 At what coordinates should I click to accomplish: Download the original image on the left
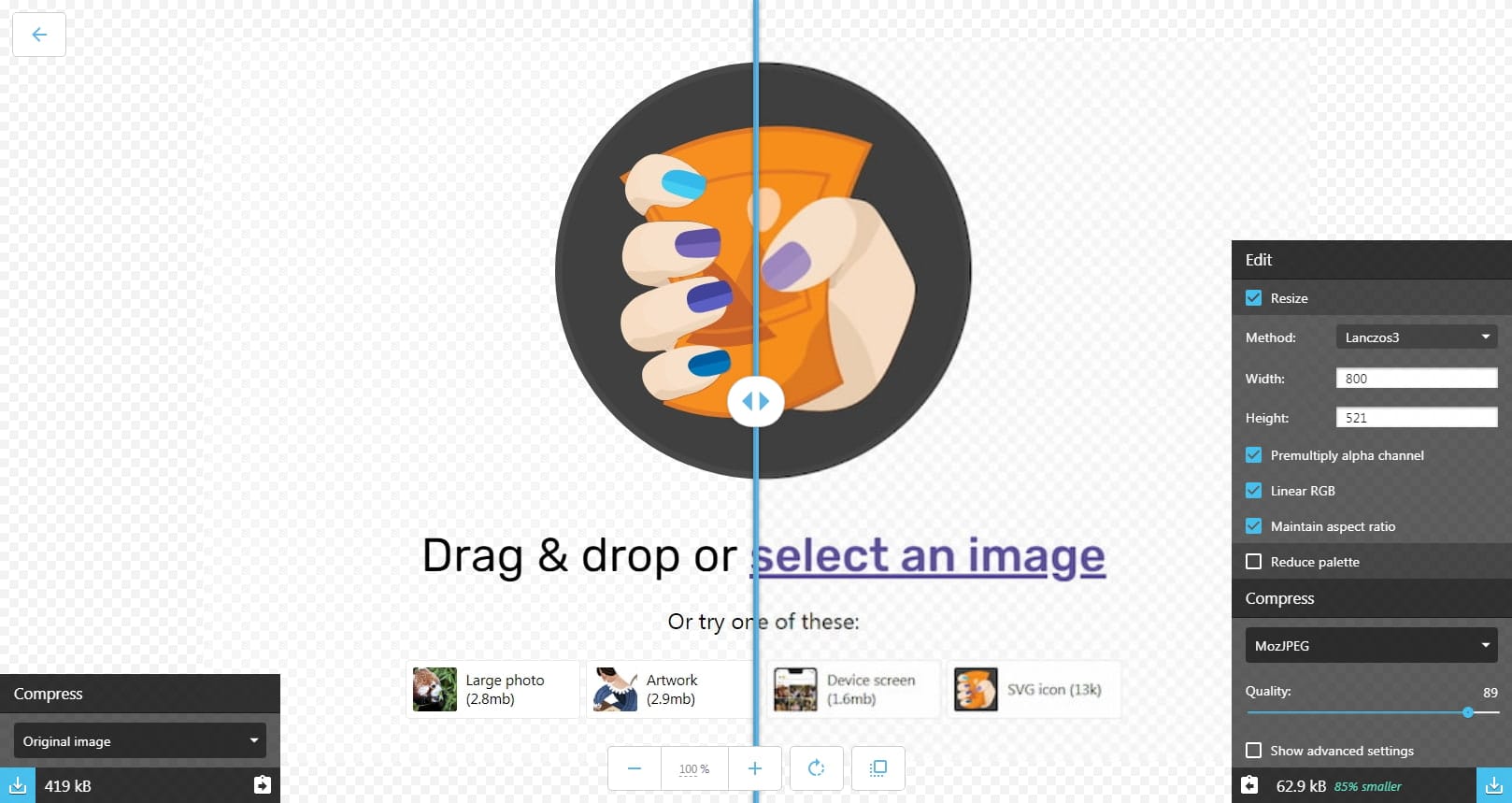[x=18, y=785]
